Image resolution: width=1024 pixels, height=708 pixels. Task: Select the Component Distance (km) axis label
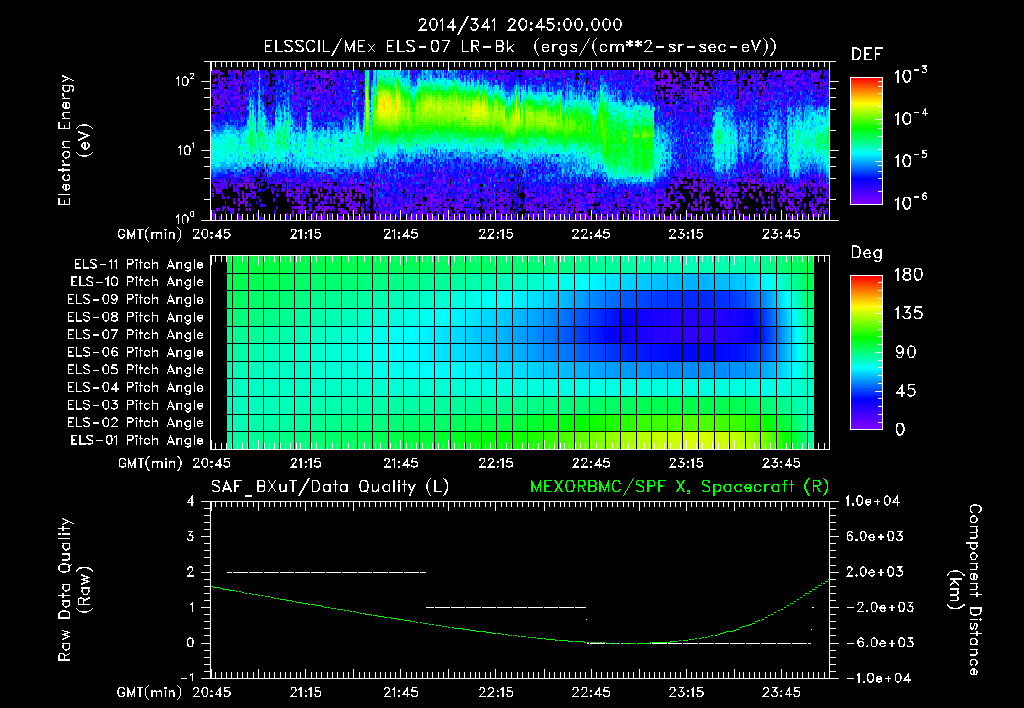[966, 590]
